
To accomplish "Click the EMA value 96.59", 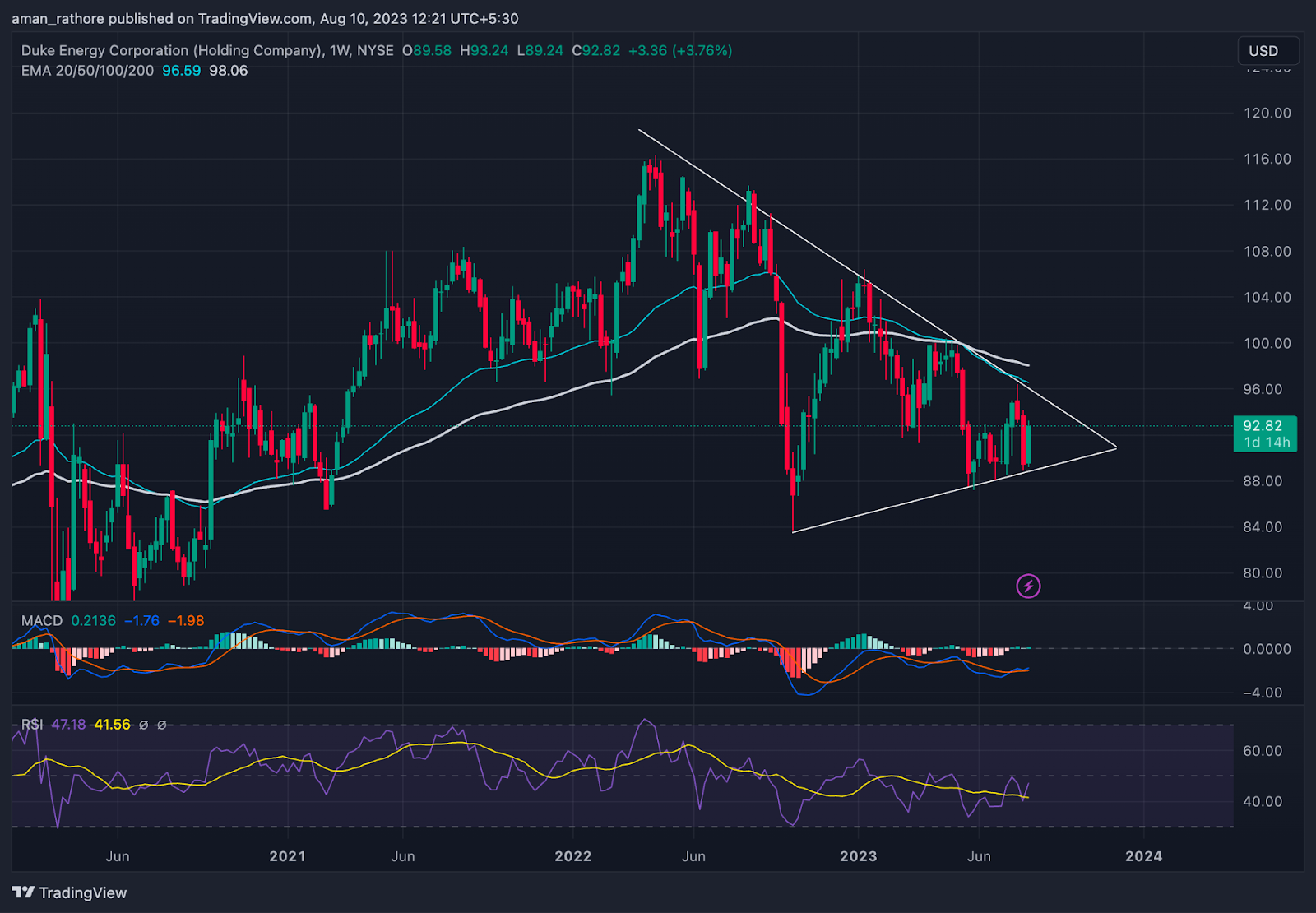I will tap(181, 71).
